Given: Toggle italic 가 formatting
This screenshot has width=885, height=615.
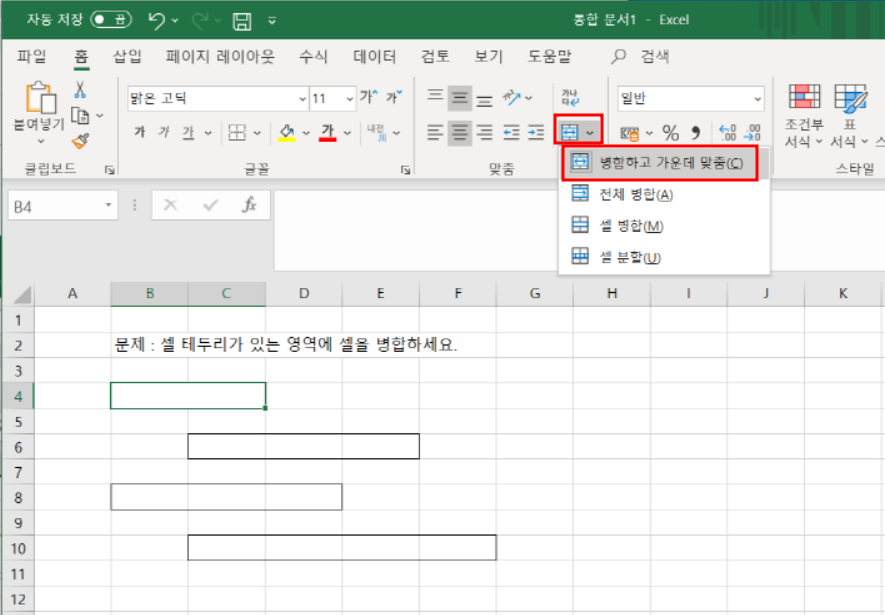Looking at the screenshot, I should tap(164, 133).
